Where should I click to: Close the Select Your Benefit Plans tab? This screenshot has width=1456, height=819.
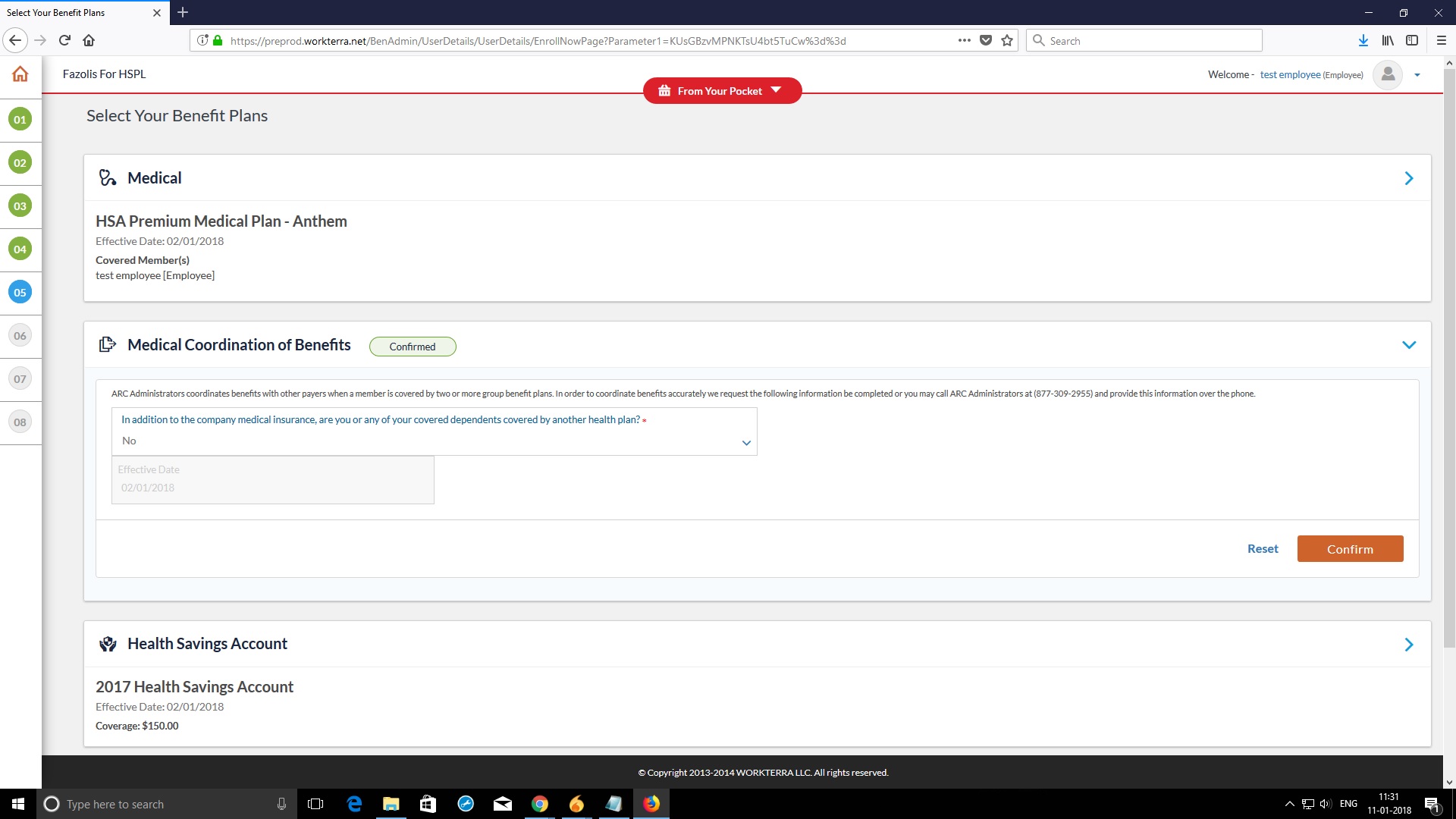click(157, 13)
